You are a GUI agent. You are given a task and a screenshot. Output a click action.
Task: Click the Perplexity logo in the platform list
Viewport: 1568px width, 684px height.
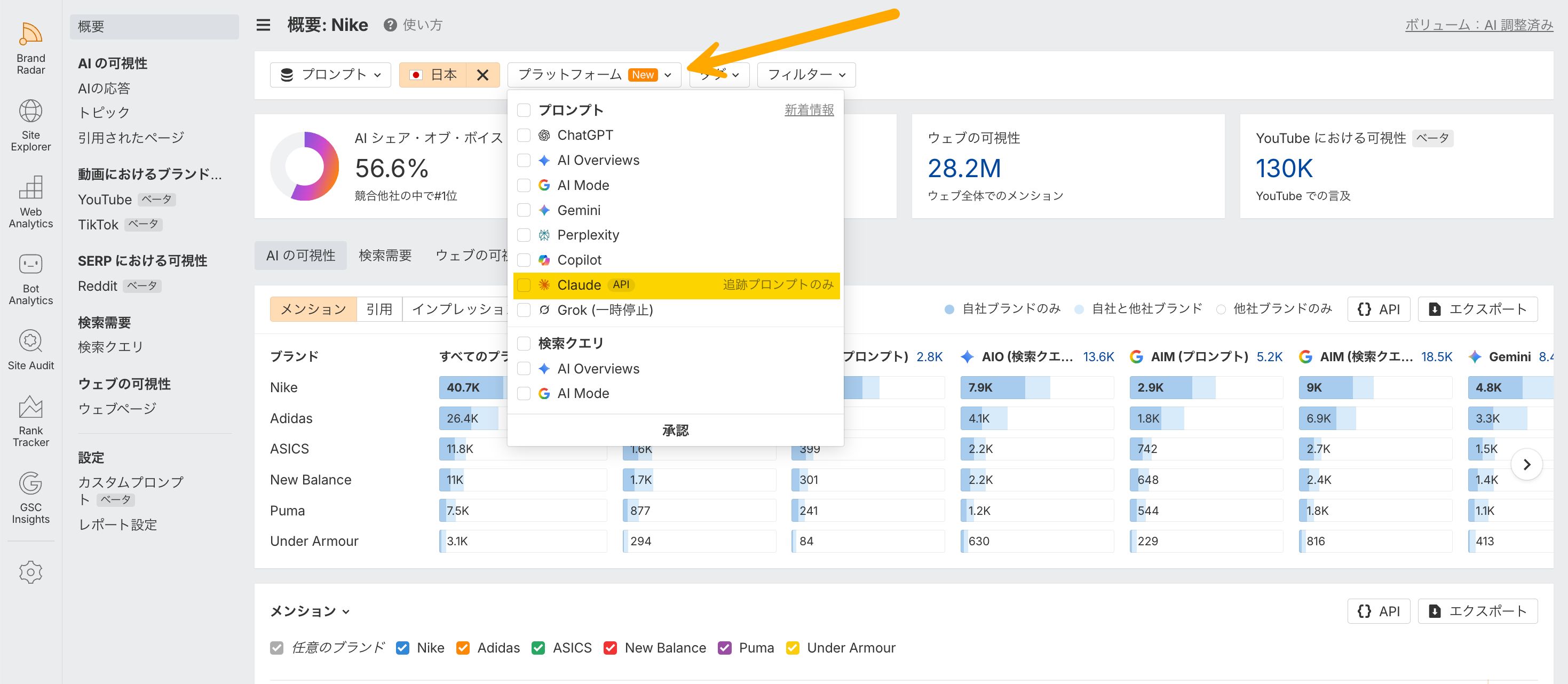coord(544,235)
